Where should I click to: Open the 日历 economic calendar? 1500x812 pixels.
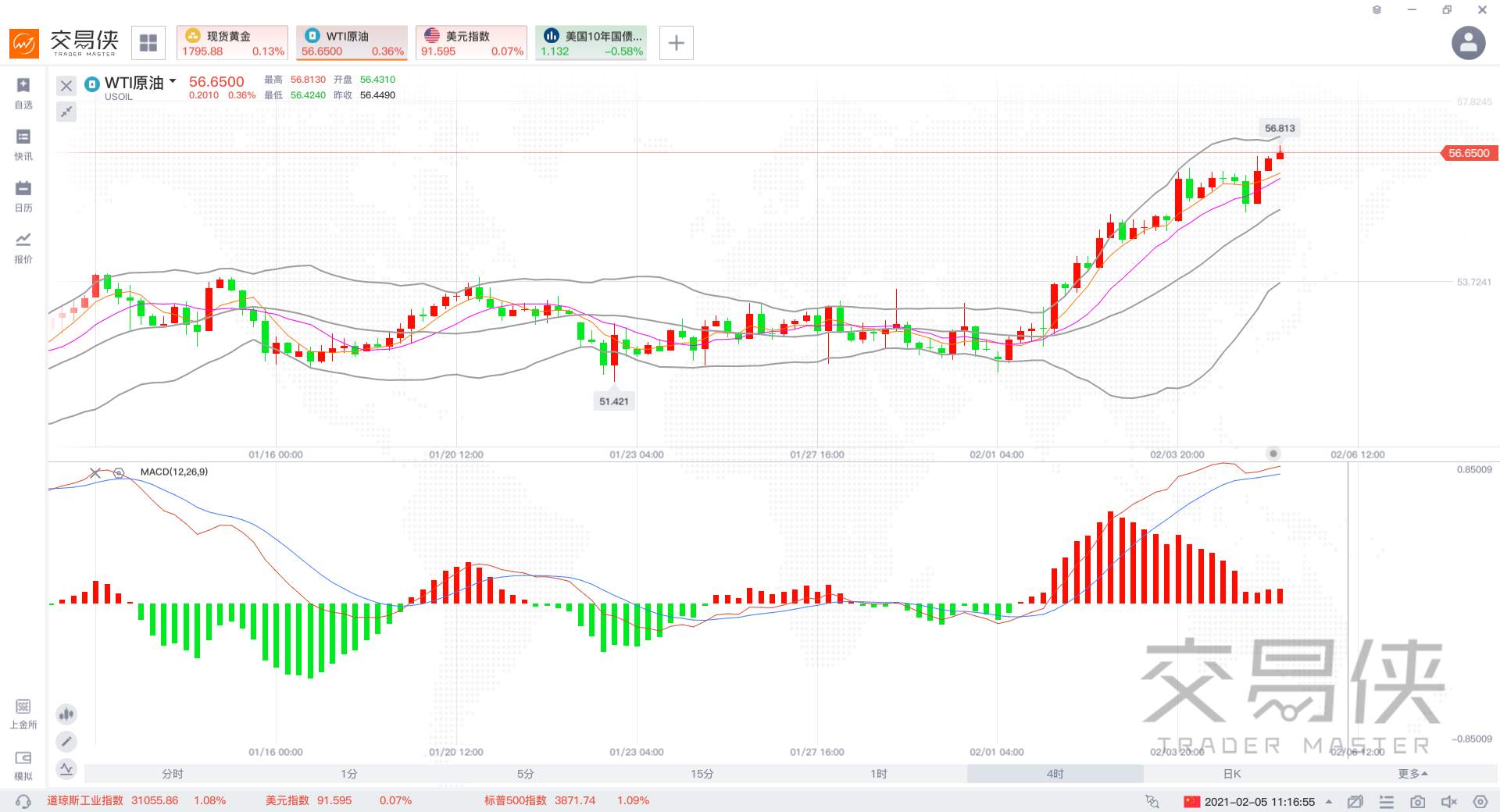tap(23, 196)
